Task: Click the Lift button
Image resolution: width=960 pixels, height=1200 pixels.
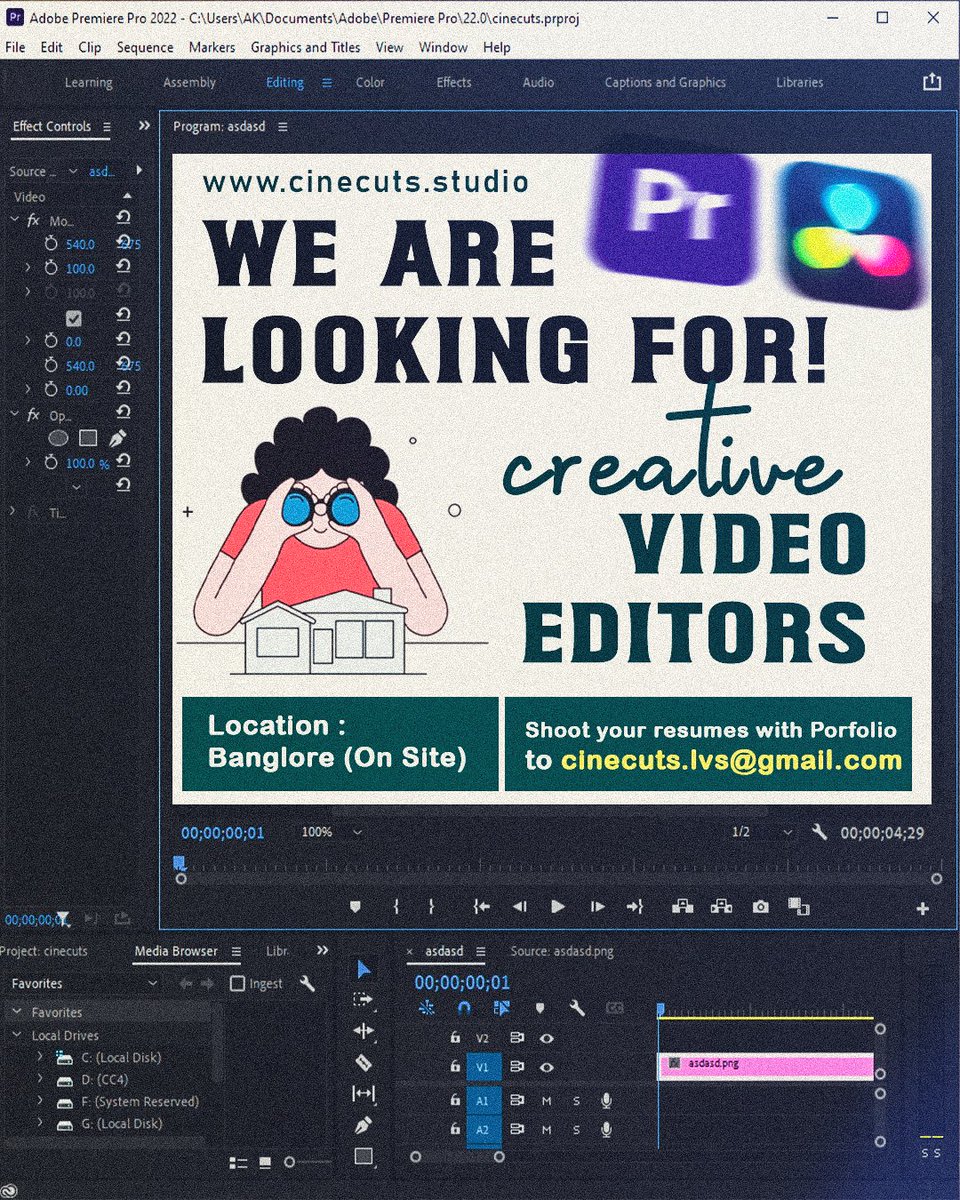Action: pyautogui.click(x=683, y=906)
